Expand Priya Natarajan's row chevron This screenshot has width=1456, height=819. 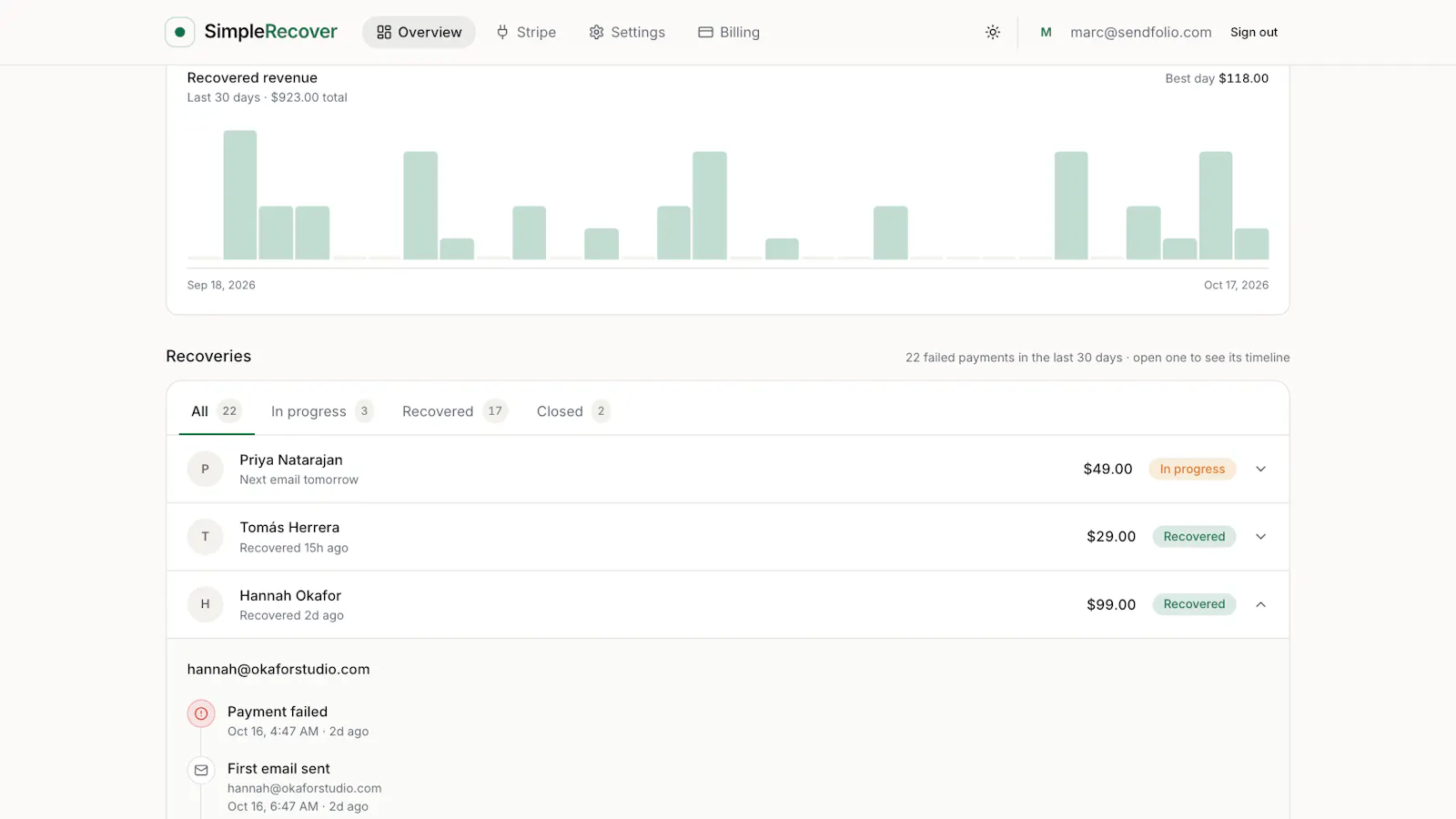click(x=1261, y=469)
